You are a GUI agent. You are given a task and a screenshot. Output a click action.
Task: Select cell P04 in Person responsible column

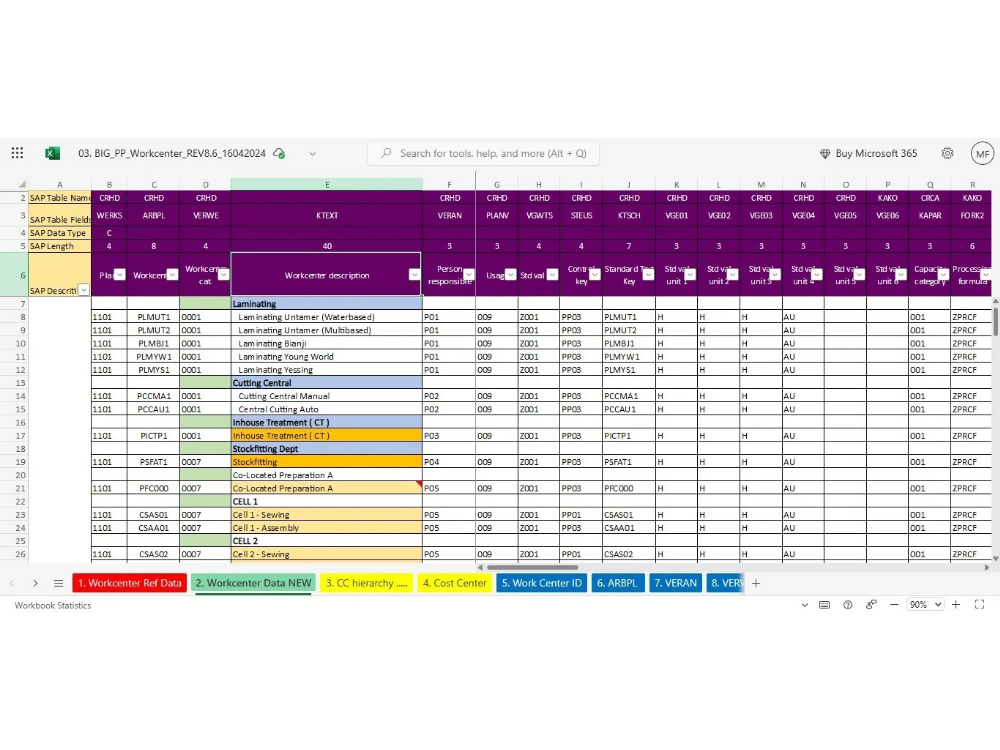point(449,462)
